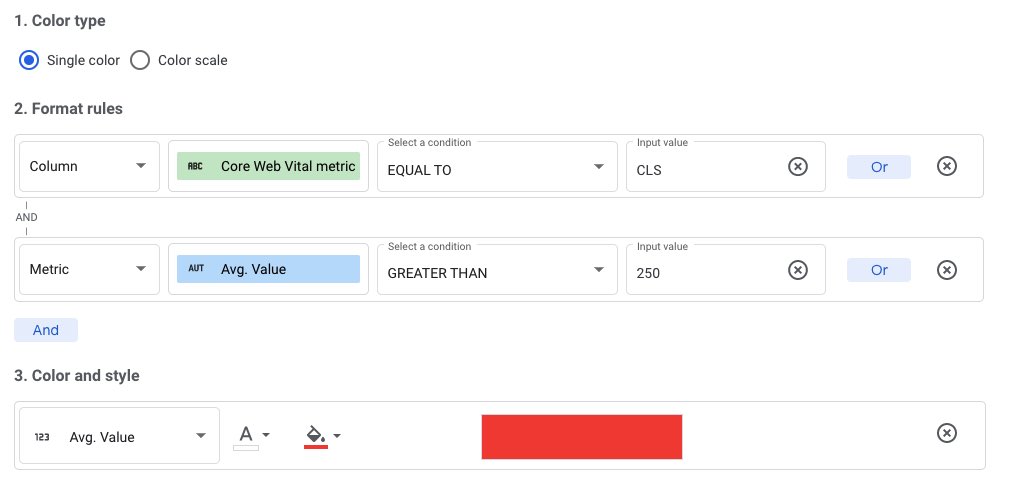Screen dimensions: 1011x495
Task: Click the Core Web Vital metric field chip
Action: (x=268, y=166)
